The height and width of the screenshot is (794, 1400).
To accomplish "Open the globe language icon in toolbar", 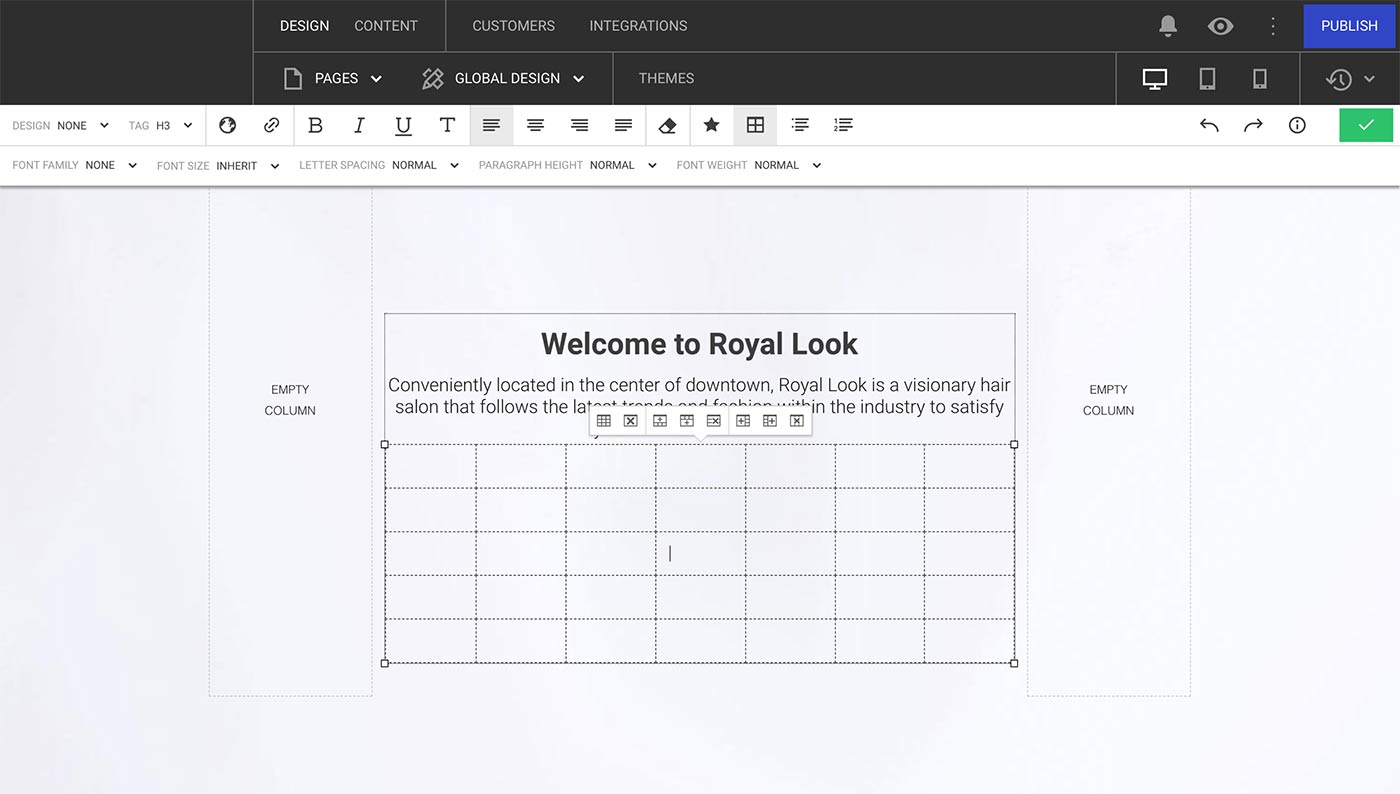I will point(228,125).
